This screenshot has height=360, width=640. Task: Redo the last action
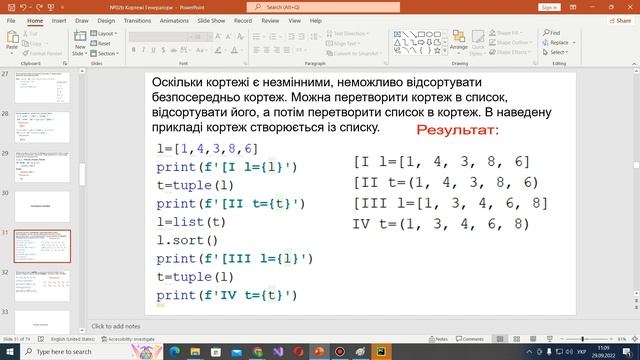[39, 7]
